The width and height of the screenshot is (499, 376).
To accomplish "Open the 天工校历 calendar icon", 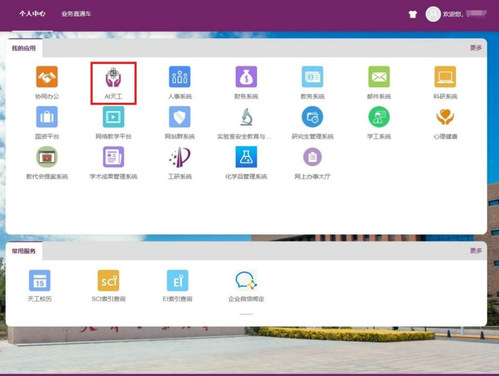I will pos(40,281).
